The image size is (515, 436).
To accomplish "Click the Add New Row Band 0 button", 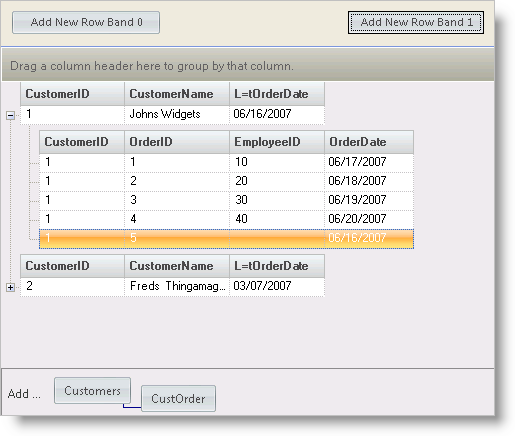I will click(x=86, y=23).
